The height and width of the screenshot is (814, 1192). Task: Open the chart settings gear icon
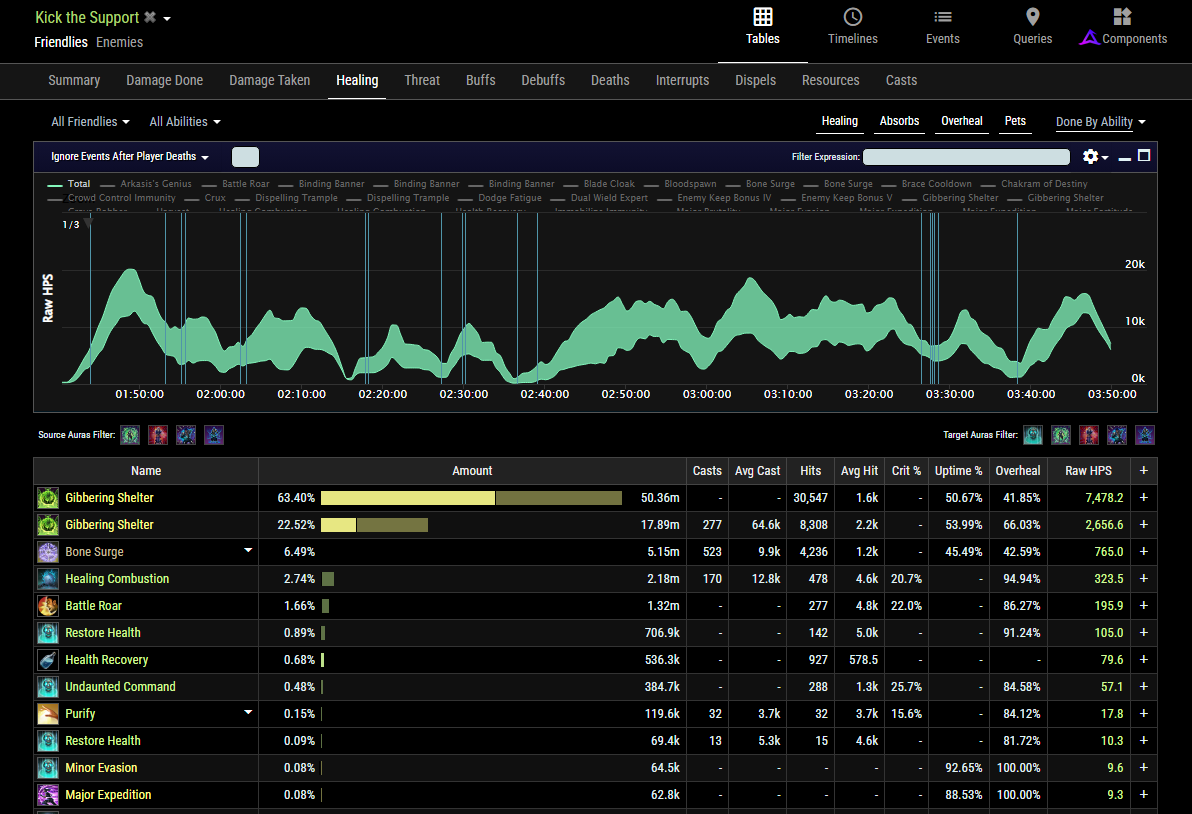click(x=1090, y=156)
